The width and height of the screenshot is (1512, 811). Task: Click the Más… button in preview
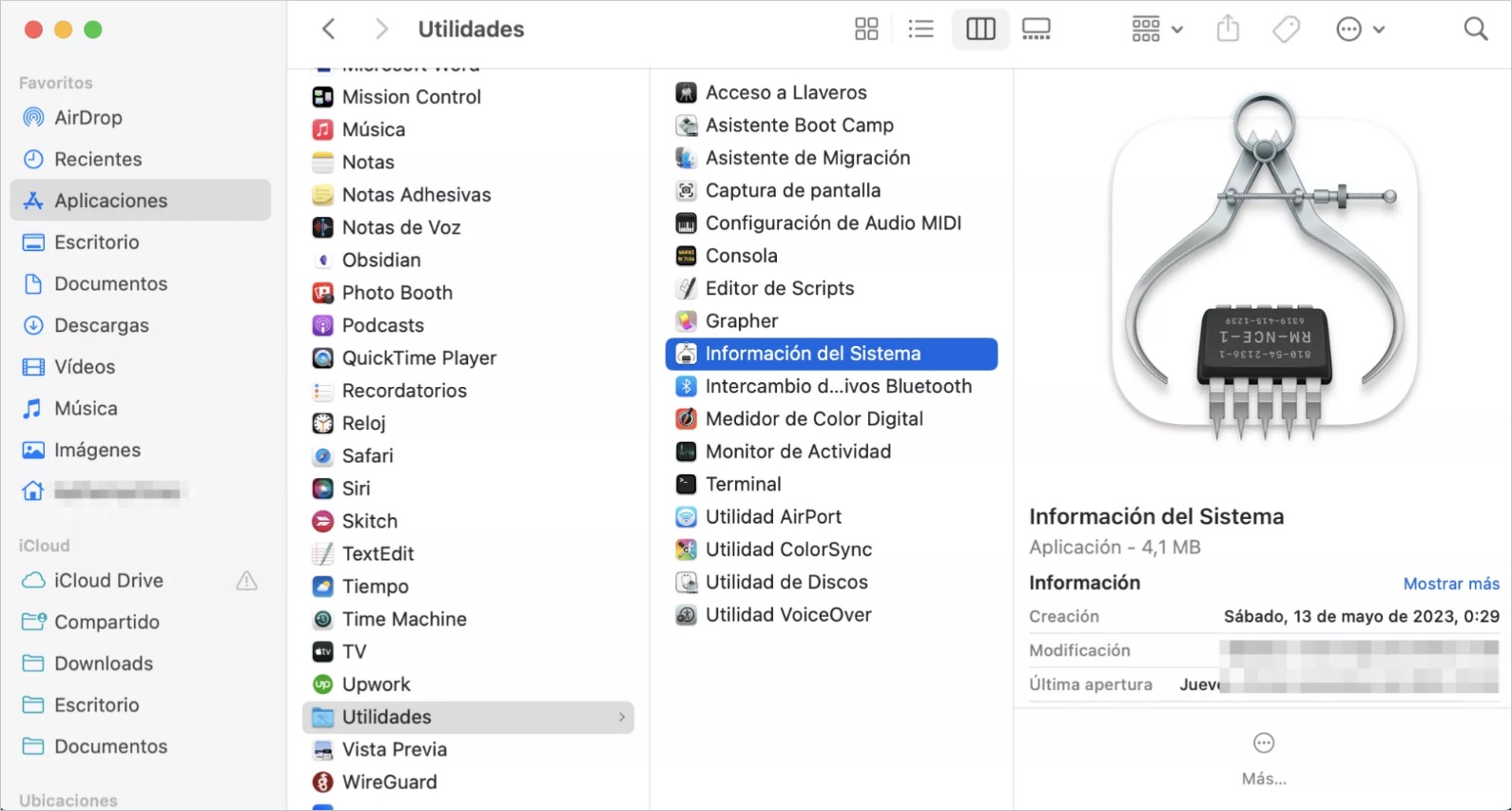(x=1263, y=758)
